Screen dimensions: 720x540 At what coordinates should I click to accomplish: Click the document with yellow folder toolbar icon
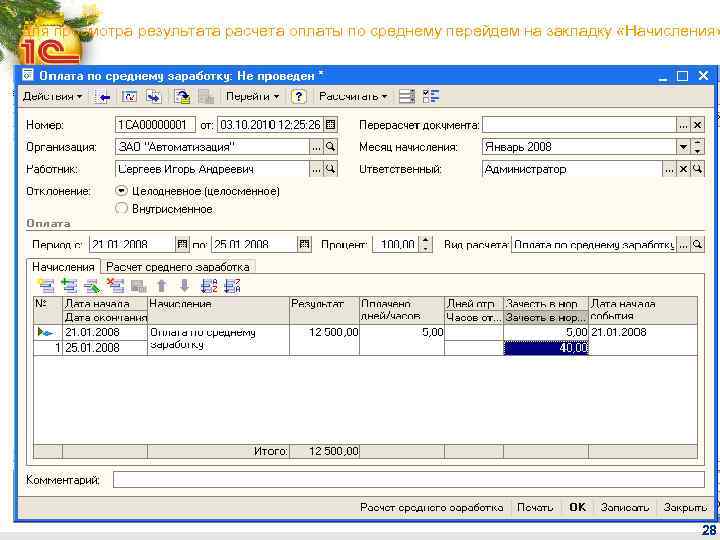pyautogui.click(x=182, y=96)
